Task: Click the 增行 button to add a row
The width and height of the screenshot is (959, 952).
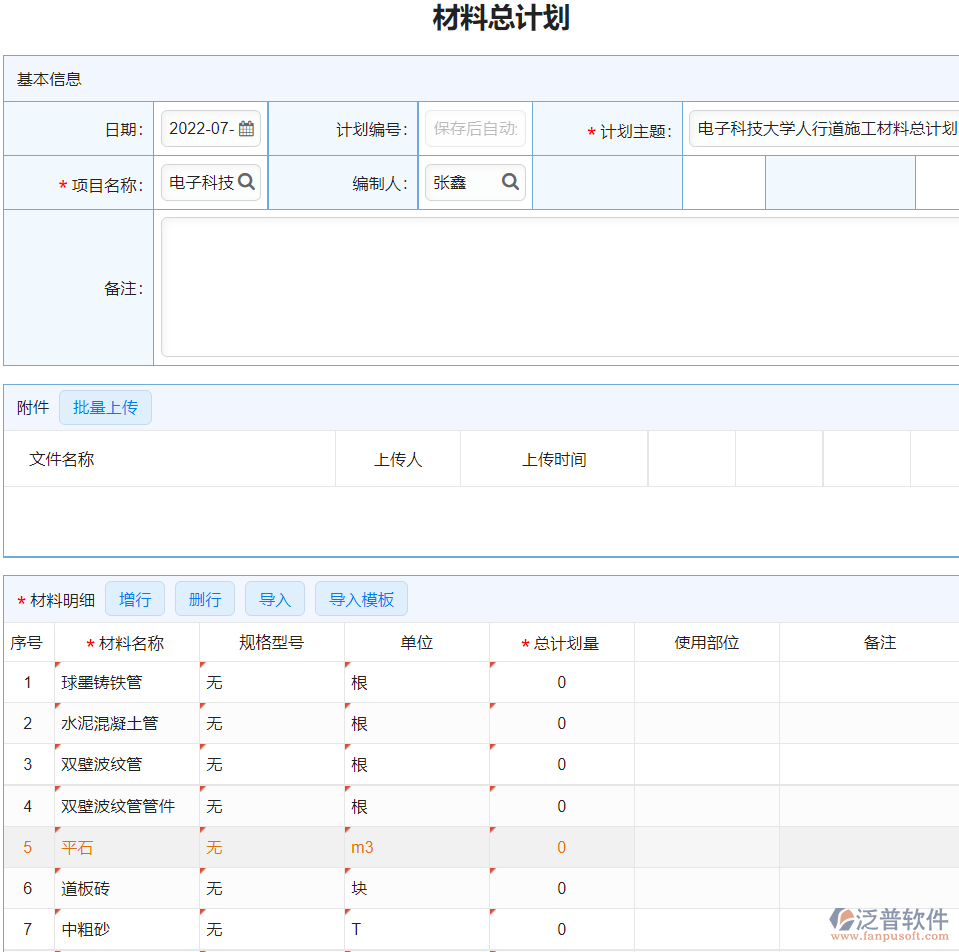Action: (x=135, y=598)
